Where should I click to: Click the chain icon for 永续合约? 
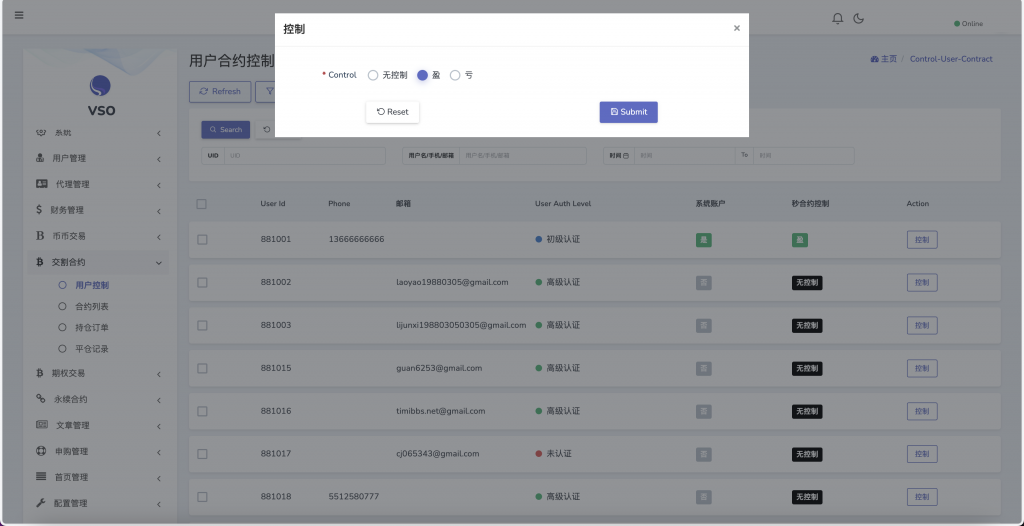[41, 399]
